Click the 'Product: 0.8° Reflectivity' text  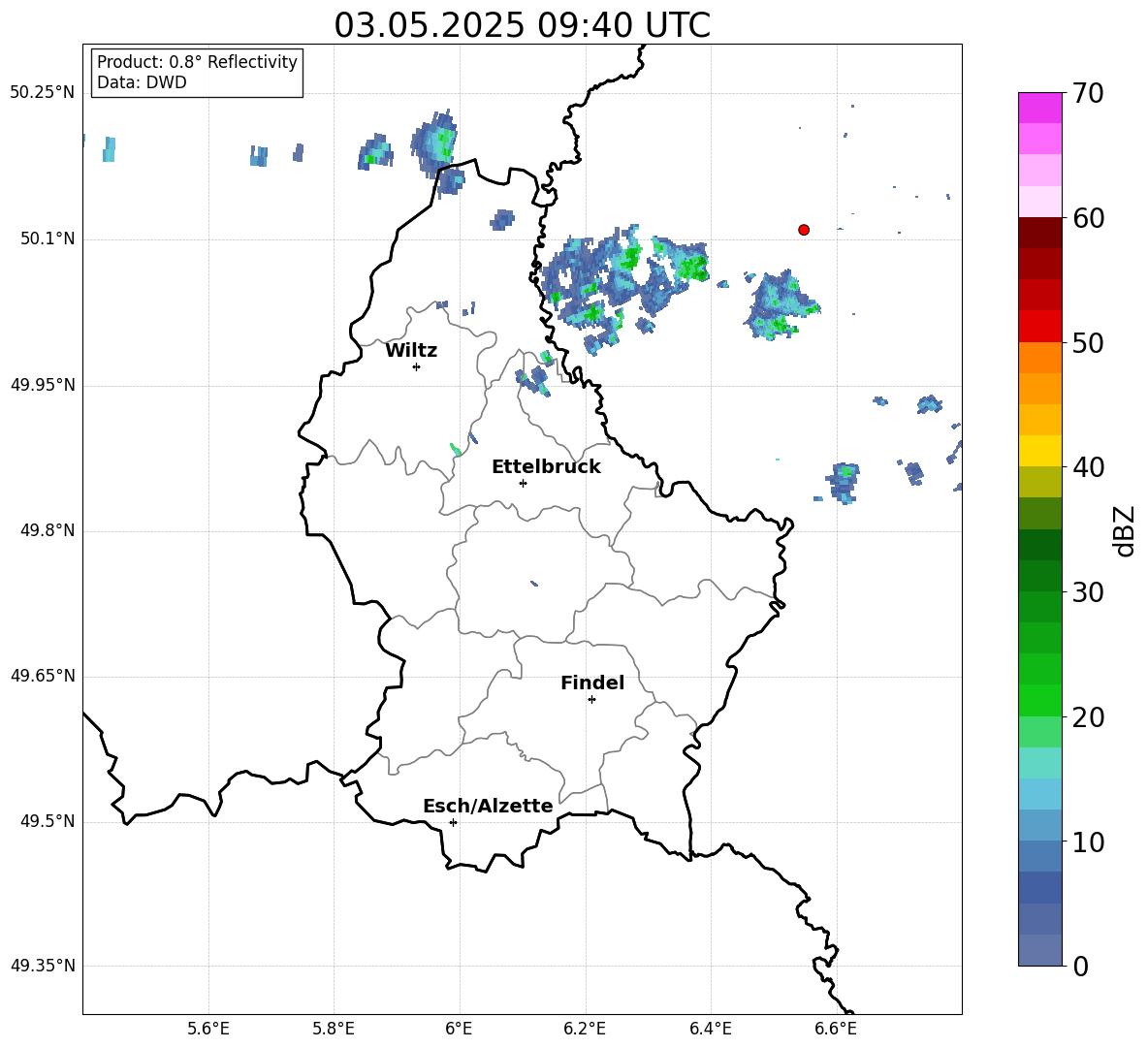coord(197,62)
